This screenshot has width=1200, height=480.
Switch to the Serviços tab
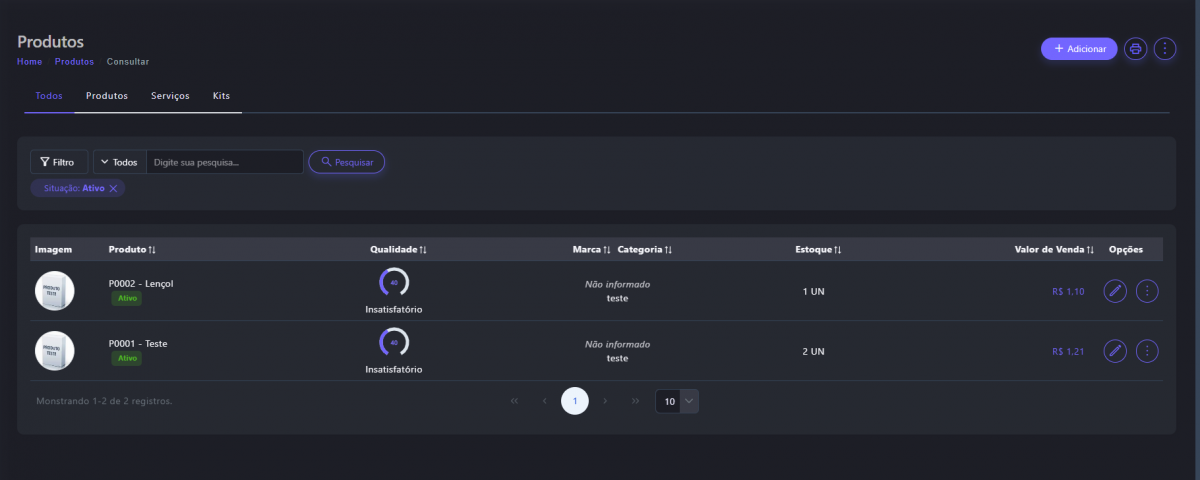click(x=170, y=96)
